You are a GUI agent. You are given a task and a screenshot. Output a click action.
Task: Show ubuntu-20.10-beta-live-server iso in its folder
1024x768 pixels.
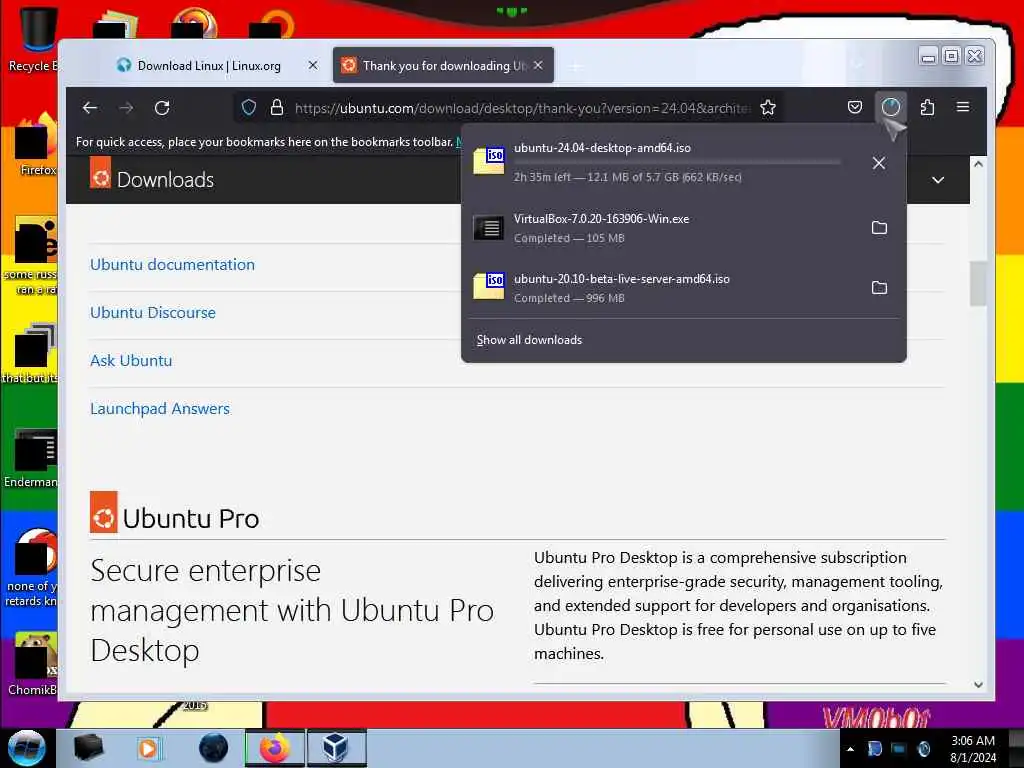[x=879, y=287]
